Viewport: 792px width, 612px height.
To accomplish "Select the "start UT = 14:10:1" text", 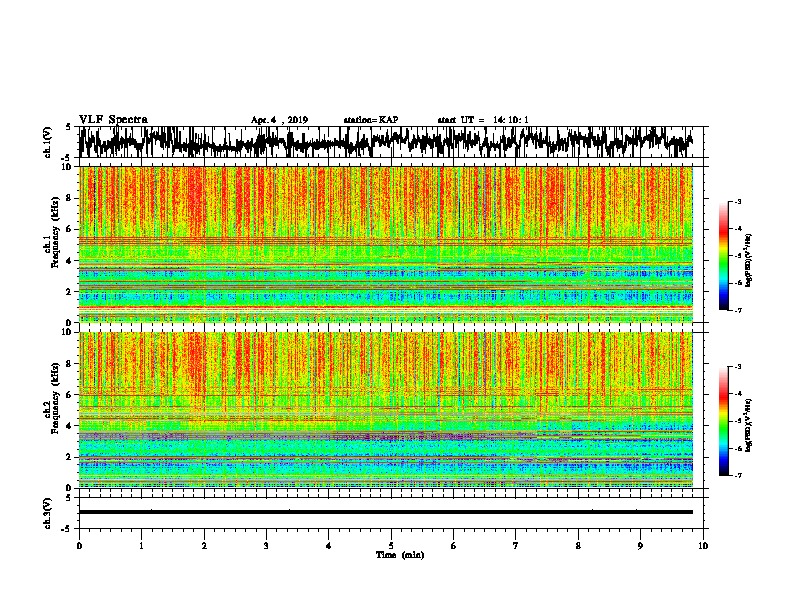I will [483, 120].
